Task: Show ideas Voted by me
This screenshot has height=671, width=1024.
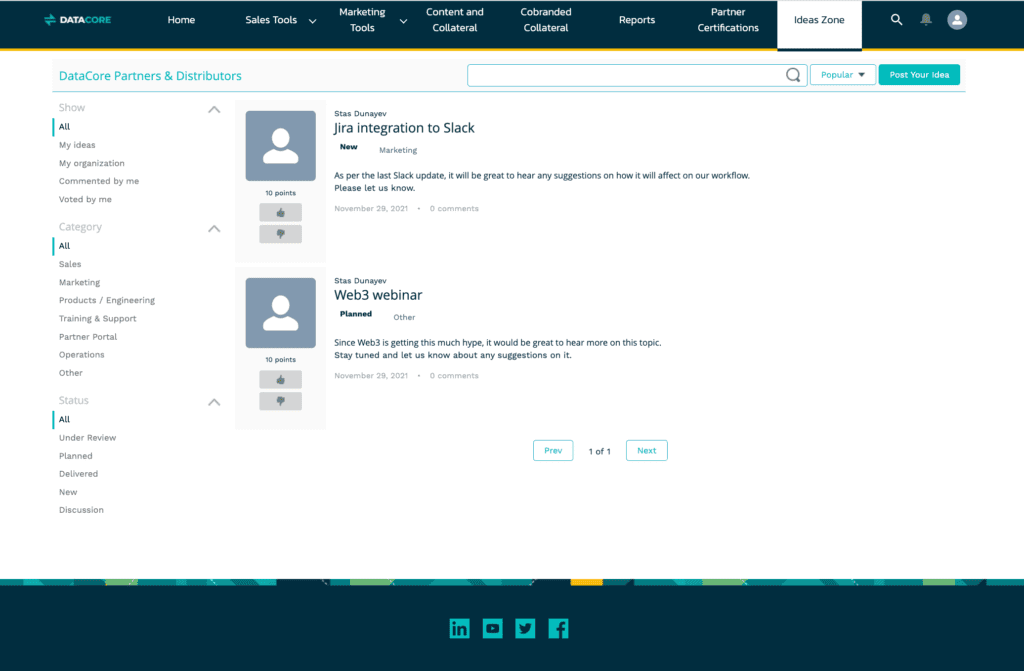Action: pos(85,199)
